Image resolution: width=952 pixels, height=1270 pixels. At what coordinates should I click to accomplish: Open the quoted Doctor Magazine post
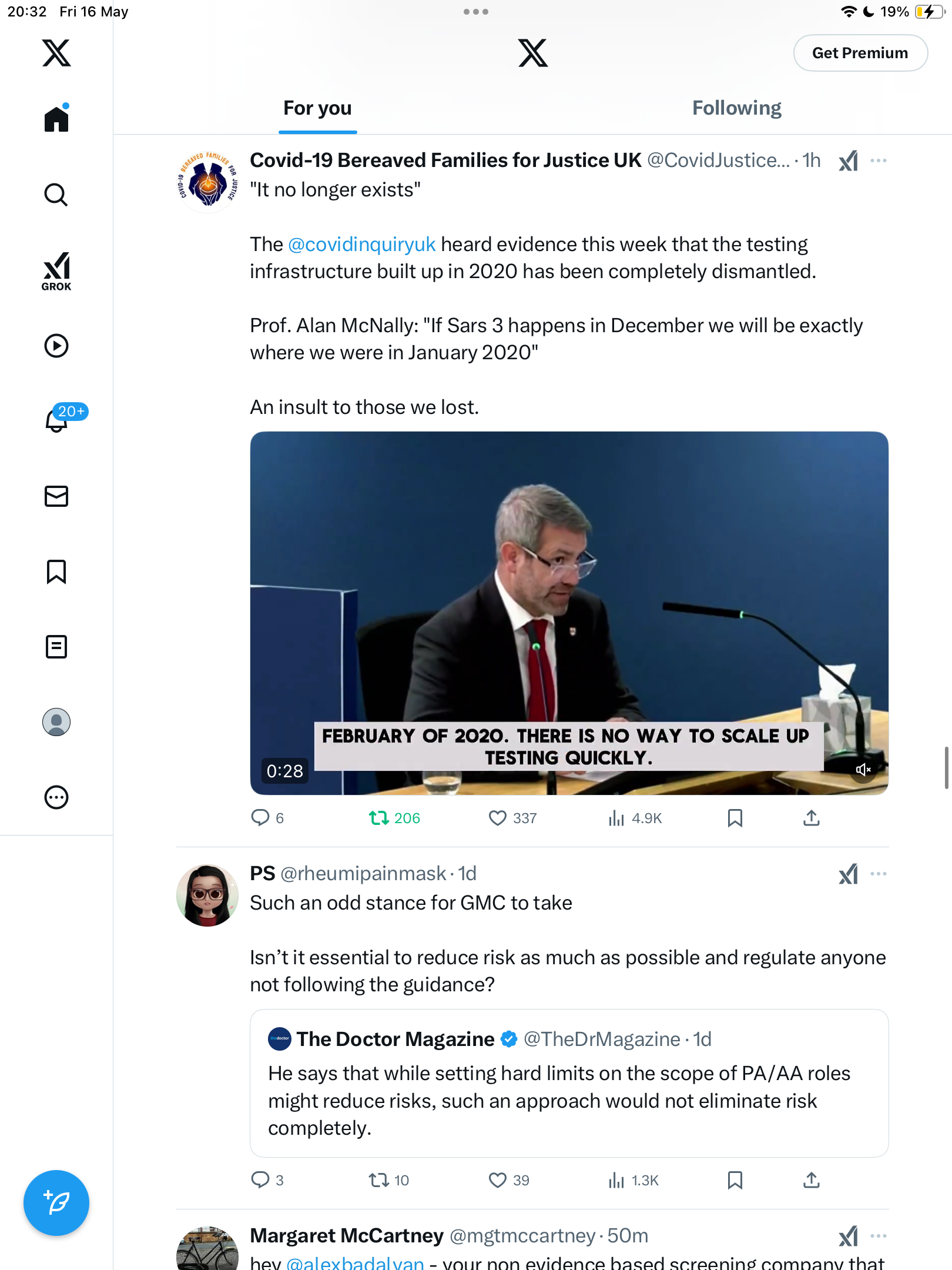pos(569,1083)
